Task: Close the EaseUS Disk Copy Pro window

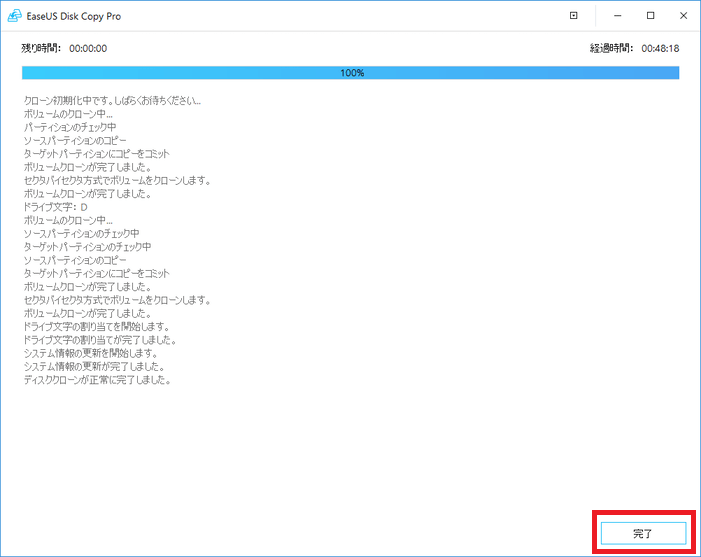Action: point(683,16)
